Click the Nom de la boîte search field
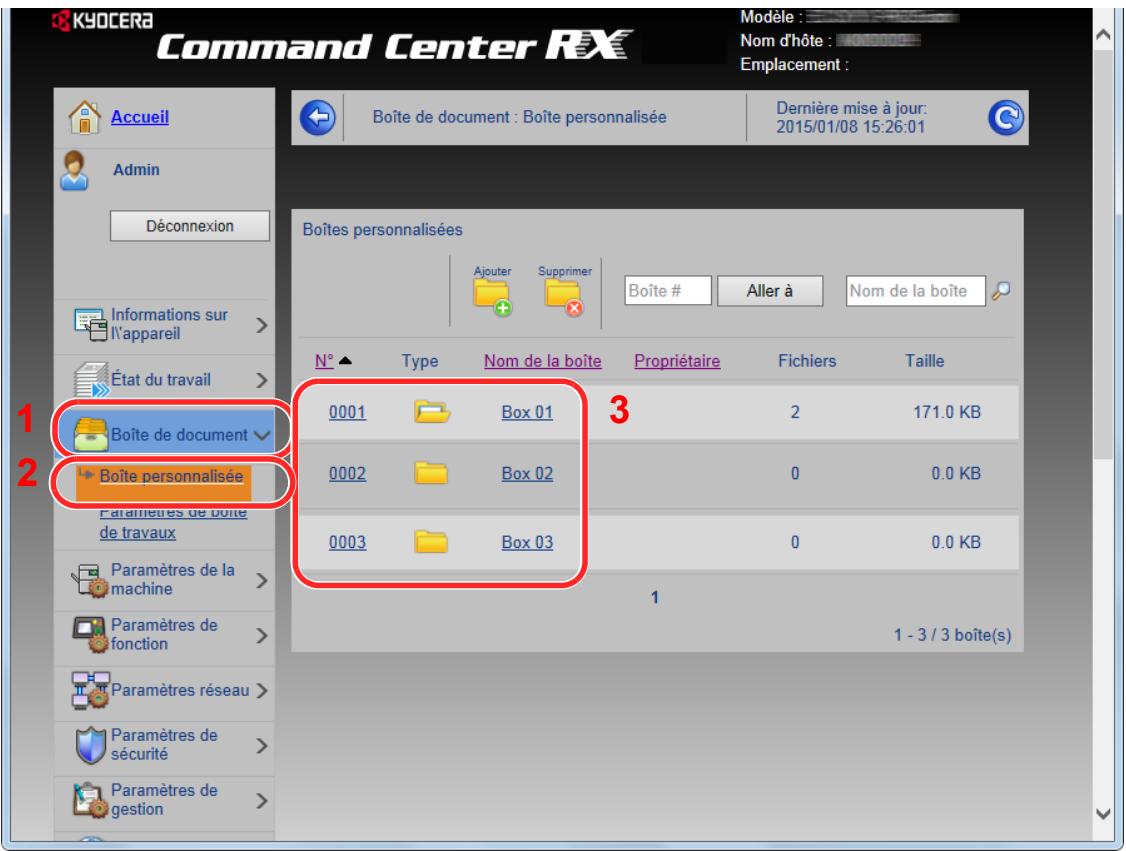1126x851 pixels. click(x=916, y=291)
